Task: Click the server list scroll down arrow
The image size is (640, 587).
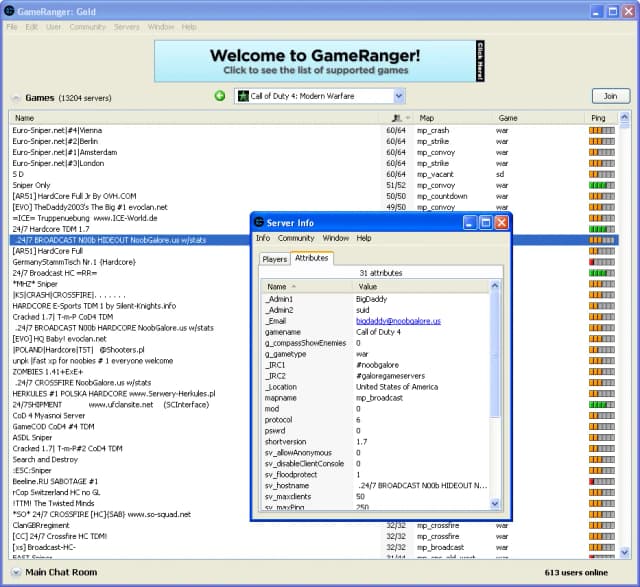Action: [x=624, y=552]
